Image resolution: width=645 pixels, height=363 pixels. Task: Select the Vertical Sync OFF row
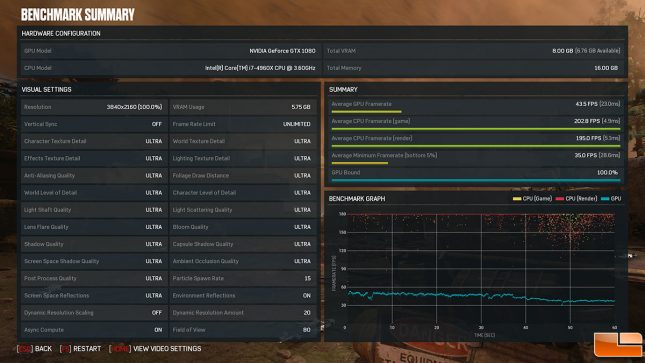[x=94, y=124]
